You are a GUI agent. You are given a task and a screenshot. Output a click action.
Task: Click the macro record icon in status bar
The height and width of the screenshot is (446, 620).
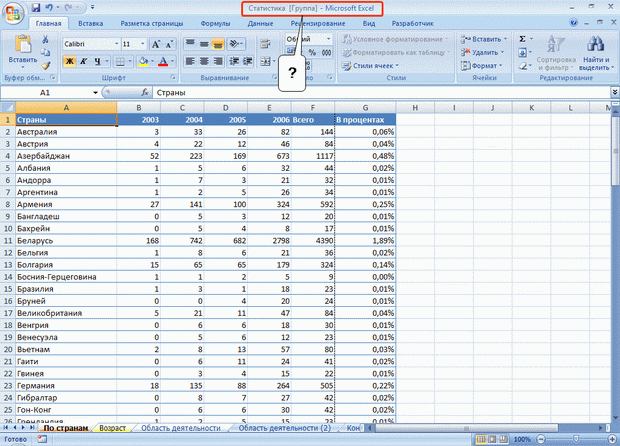[42, 439]
